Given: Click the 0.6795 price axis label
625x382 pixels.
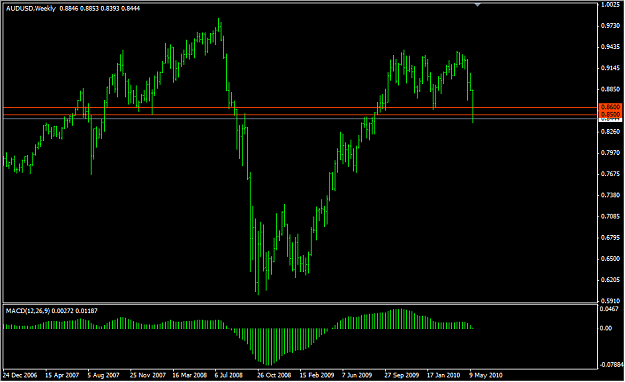Looking at the screenshot, I should coord(610,238).
